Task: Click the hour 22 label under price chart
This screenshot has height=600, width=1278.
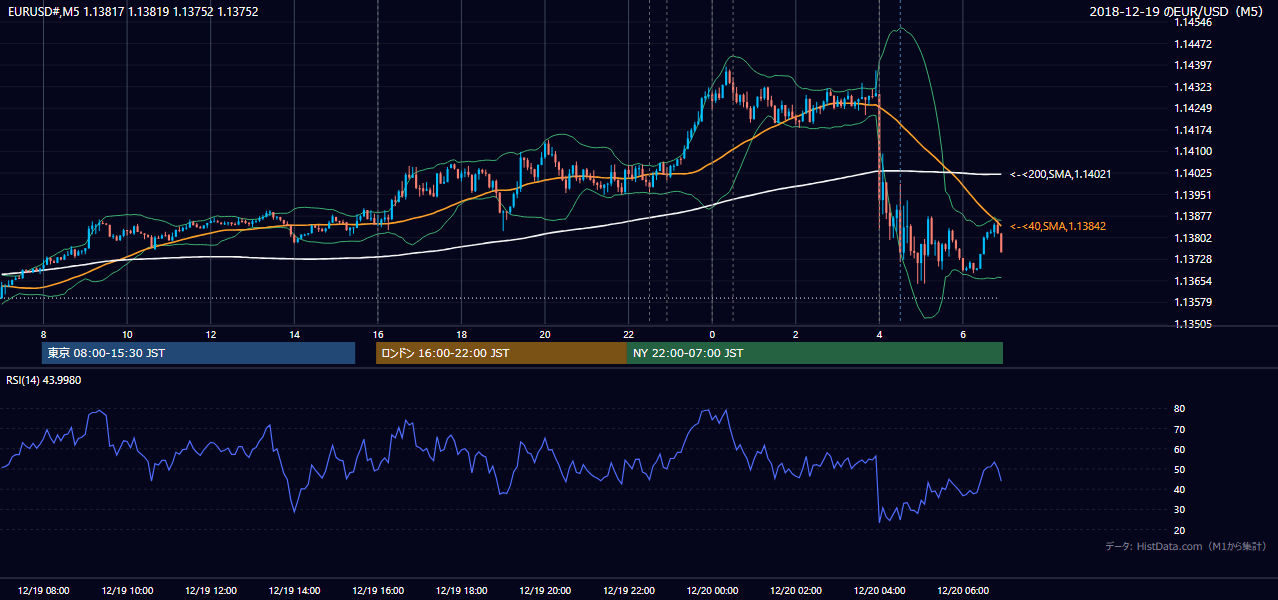Action: click(x=628, y=334)
